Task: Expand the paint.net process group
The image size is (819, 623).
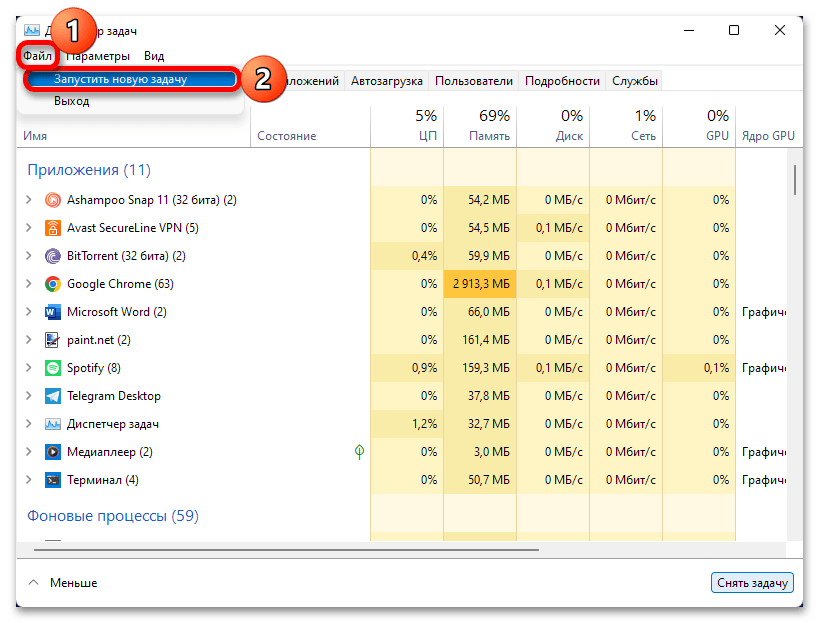Action: [29, 339]
